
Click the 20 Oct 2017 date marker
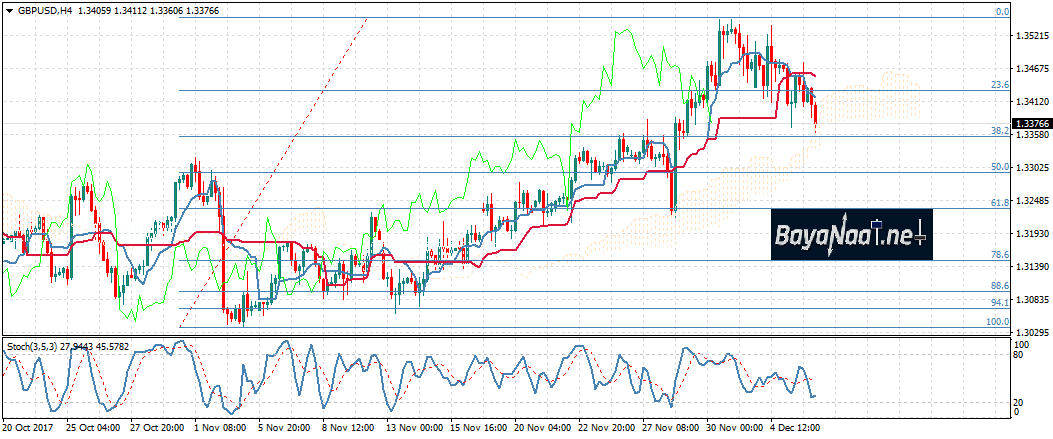27,428
